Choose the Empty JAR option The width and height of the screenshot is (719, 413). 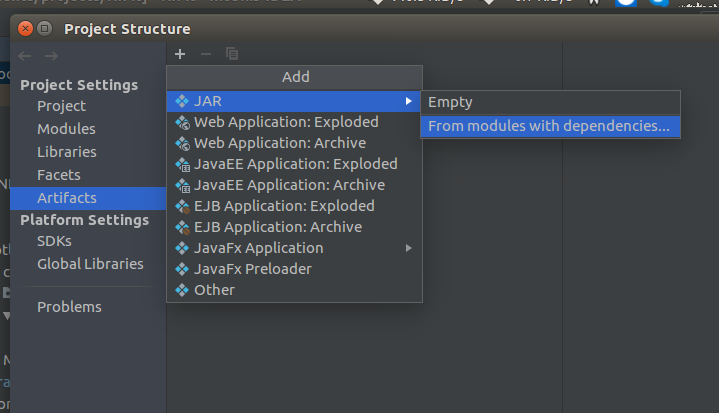point(450,102)
